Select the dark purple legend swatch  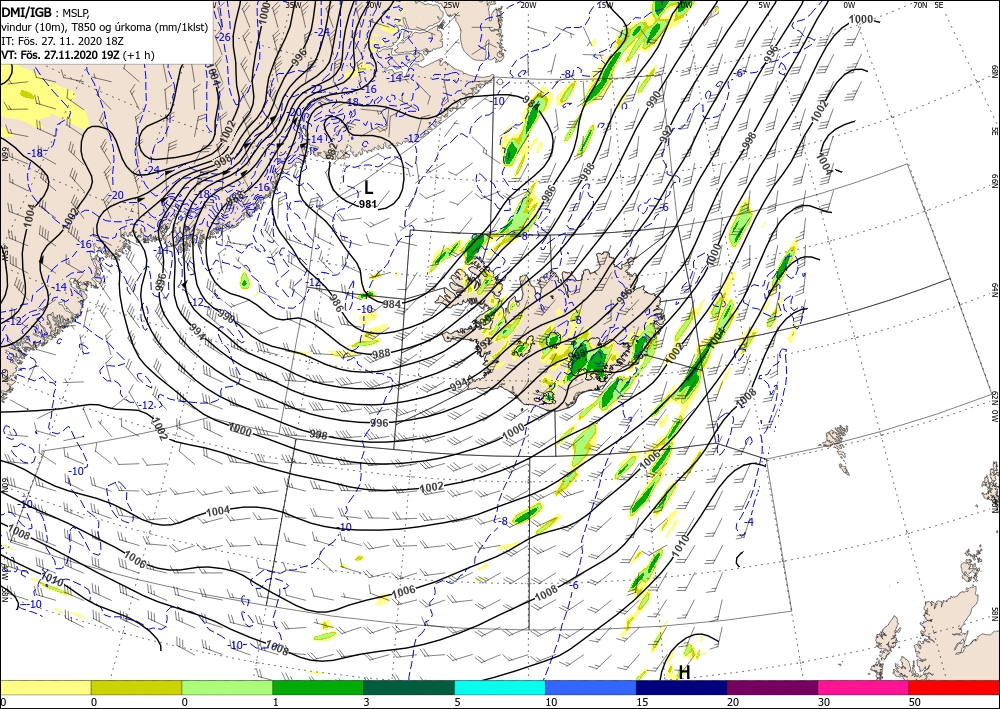772,687
